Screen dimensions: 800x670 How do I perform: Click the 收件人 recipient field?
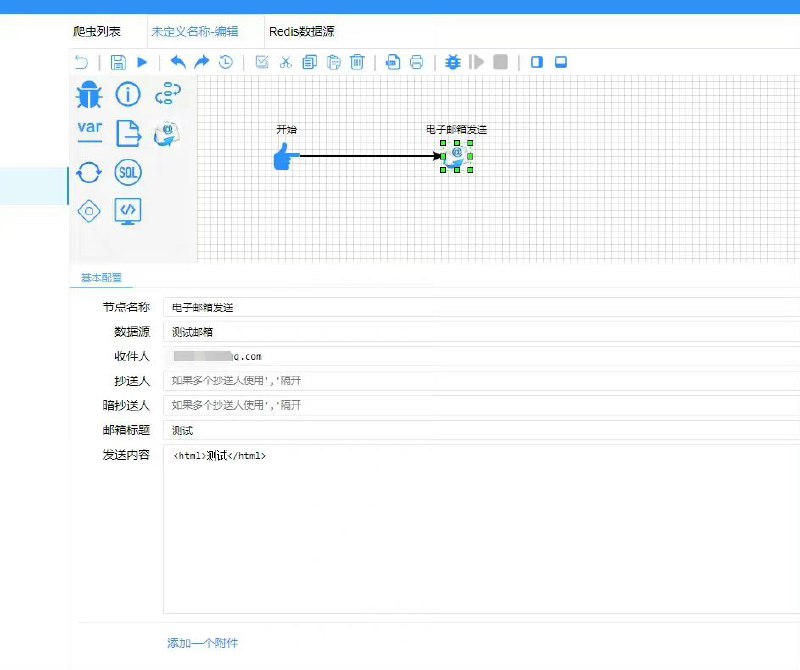(481, 356)
